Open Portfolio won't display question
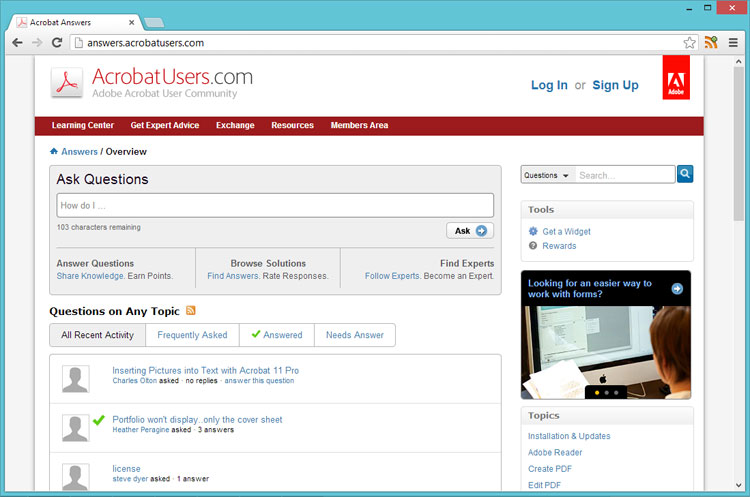The width and height of the screenshot is (750, 497). click(x=197, y=420)
